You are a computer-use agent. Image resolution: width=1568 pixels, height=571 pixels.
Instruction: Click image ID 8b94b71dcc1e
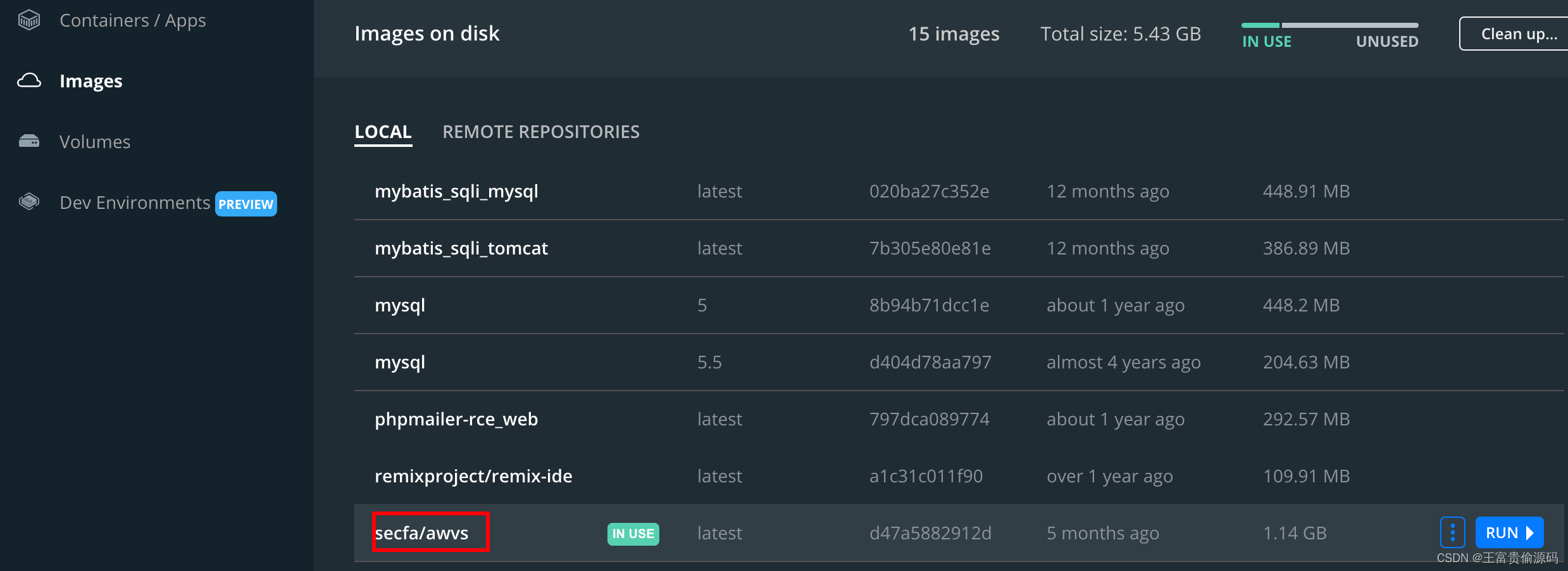pos(929,305)
